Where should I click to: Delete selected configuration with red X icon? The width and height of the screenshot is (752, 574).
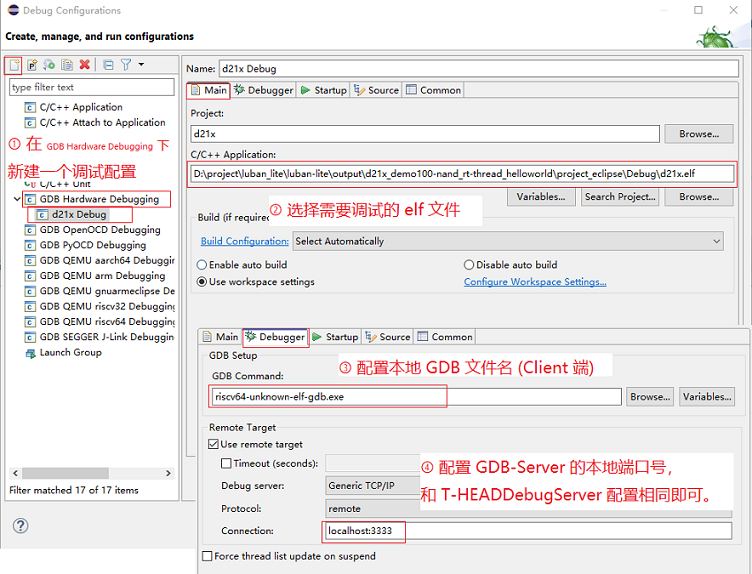[x=84, y=65]
